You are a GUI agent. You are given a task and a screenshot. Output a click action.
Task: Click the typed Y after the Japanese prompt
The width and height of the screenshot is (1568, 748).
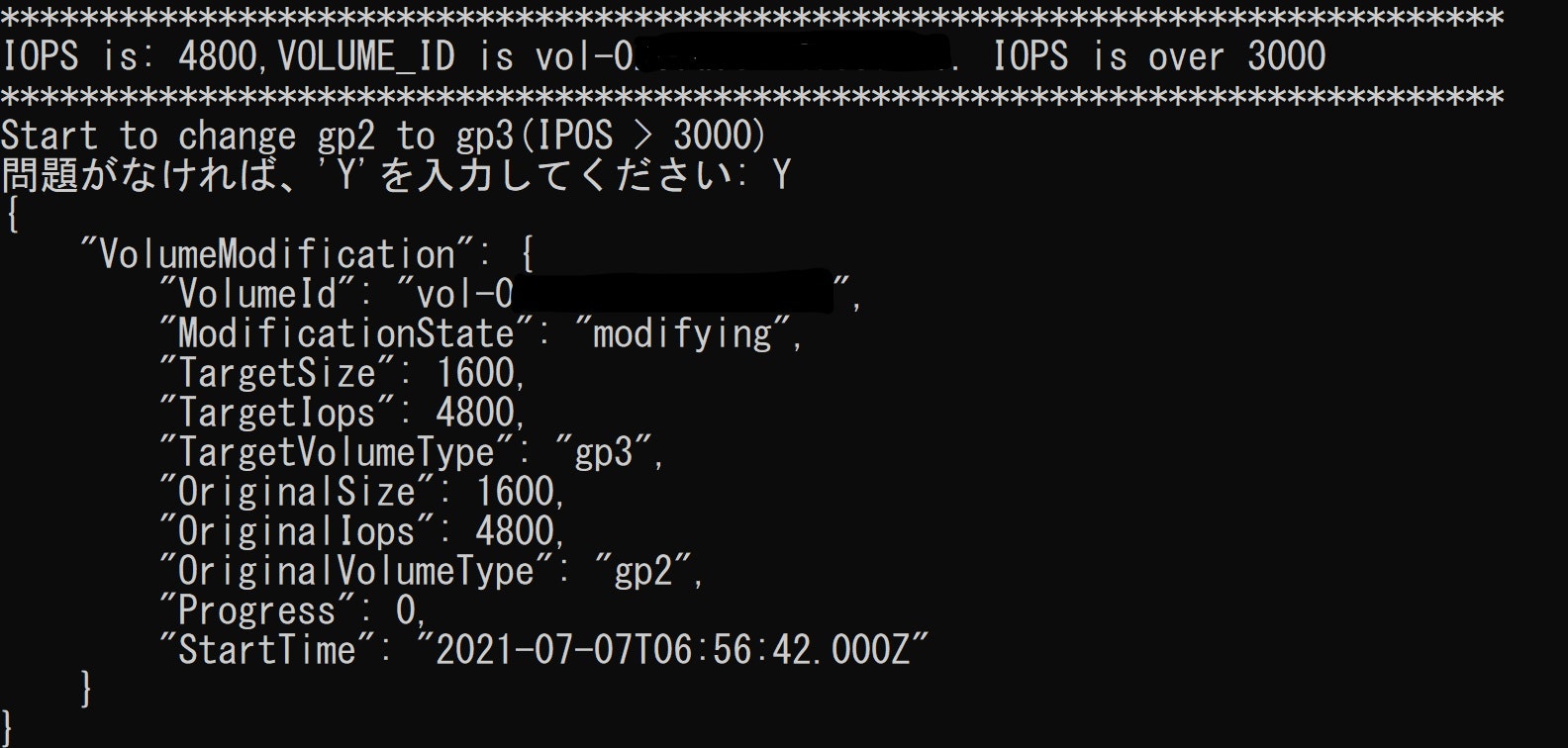tap(781, 175)
